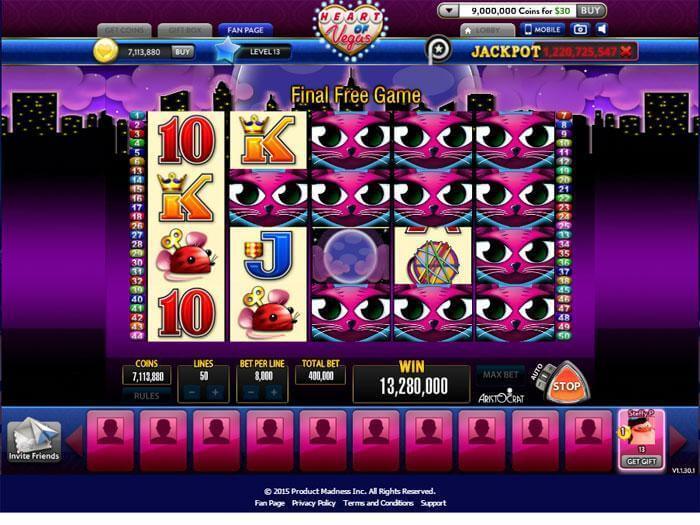Viewport: 700px width, 525px height.
Task: Show previous friends with the left arrow
Action: [75, 440]
